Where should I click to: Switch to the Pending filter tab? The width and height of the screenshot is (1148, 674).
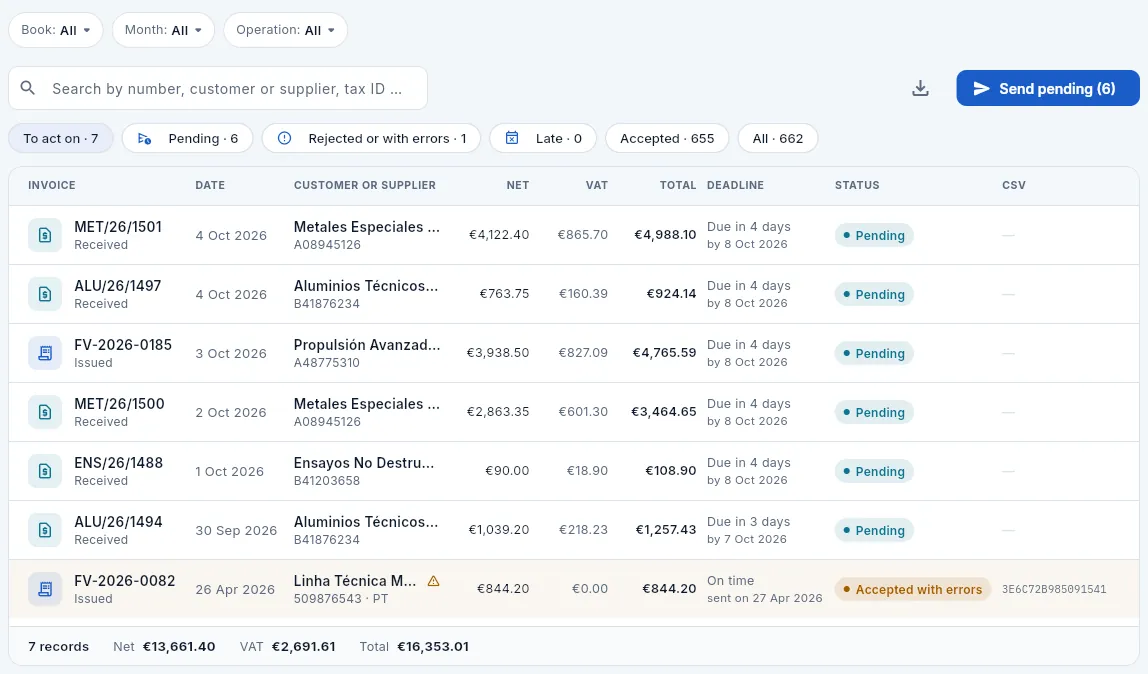click(x=187, y=138)
